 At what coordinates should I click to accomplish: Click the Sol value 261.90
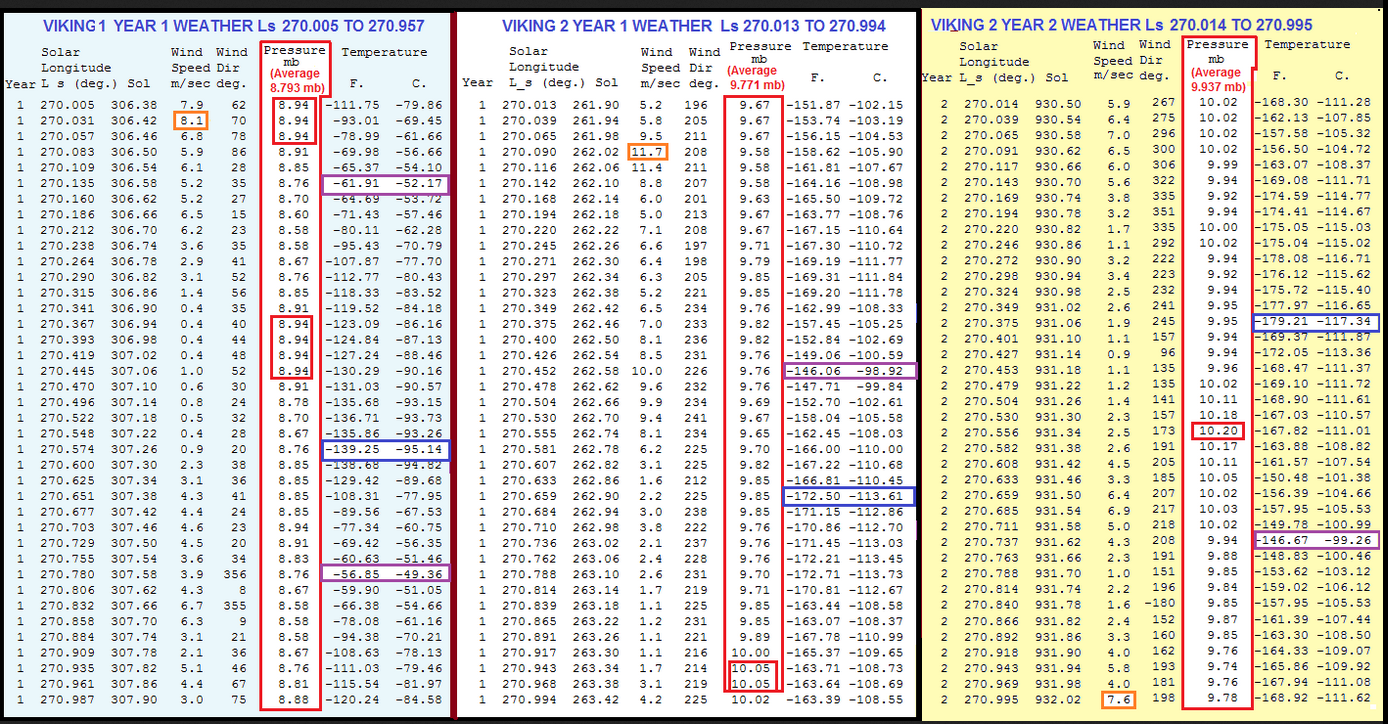598,105
